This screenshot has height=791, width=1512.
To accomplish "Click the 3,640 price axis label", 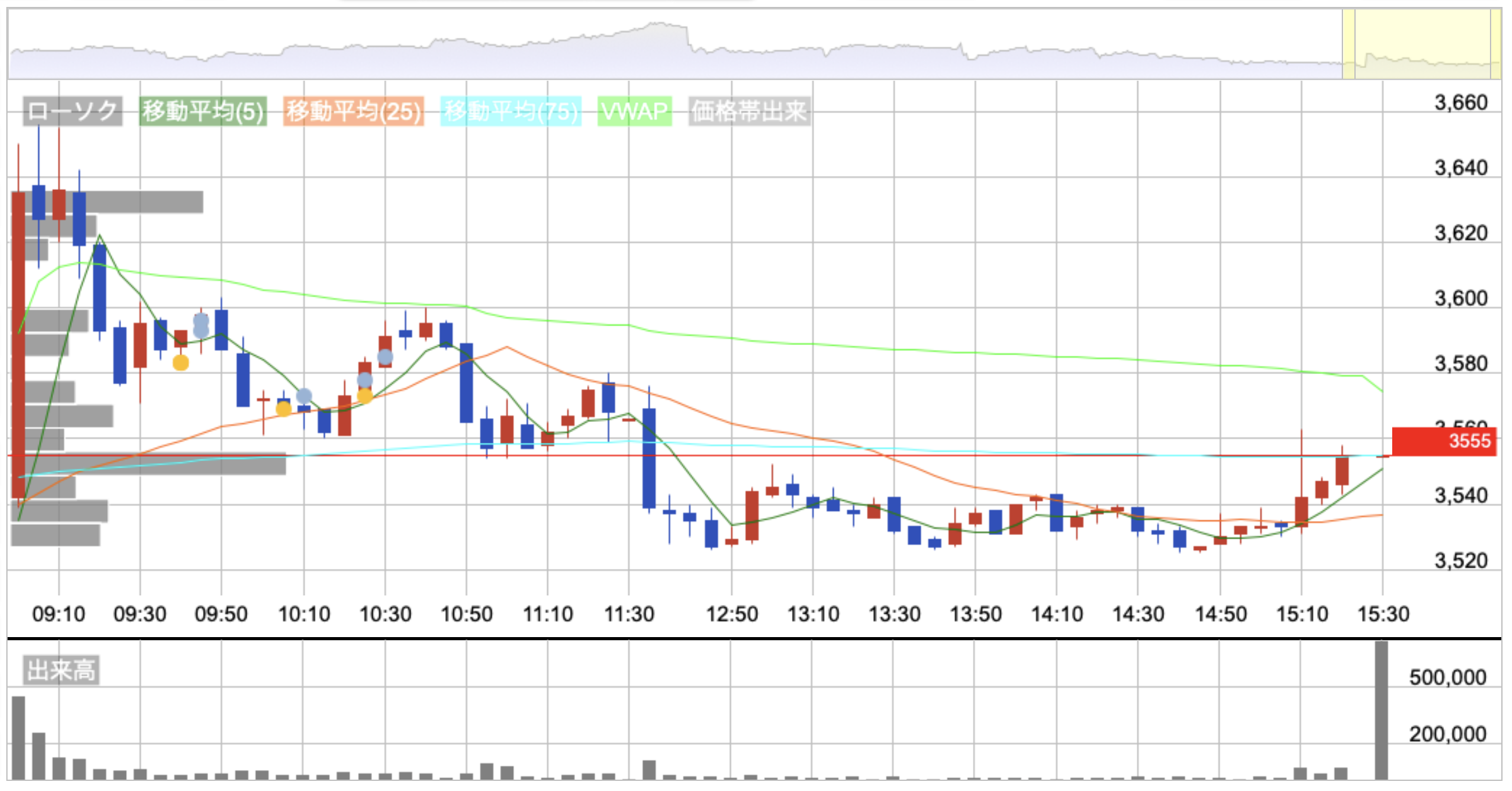I will tap(1461, 168).
